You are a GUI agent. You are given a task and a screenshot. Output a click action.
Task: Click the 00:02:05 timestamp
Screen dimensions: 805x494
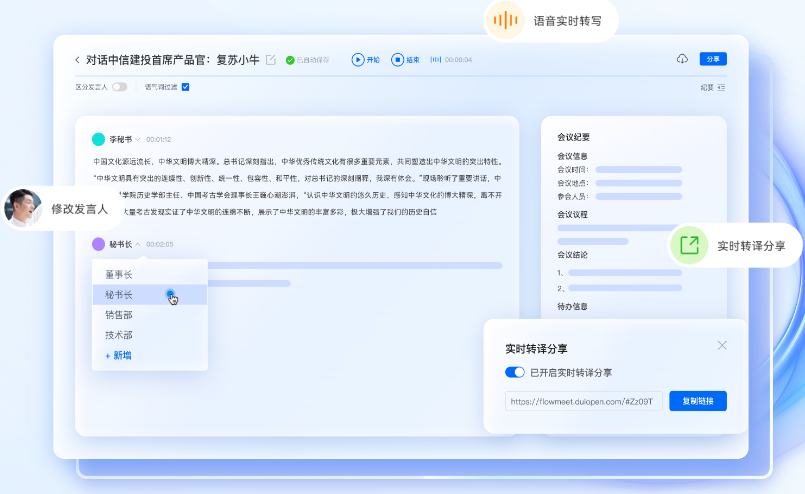click(160, 244)
